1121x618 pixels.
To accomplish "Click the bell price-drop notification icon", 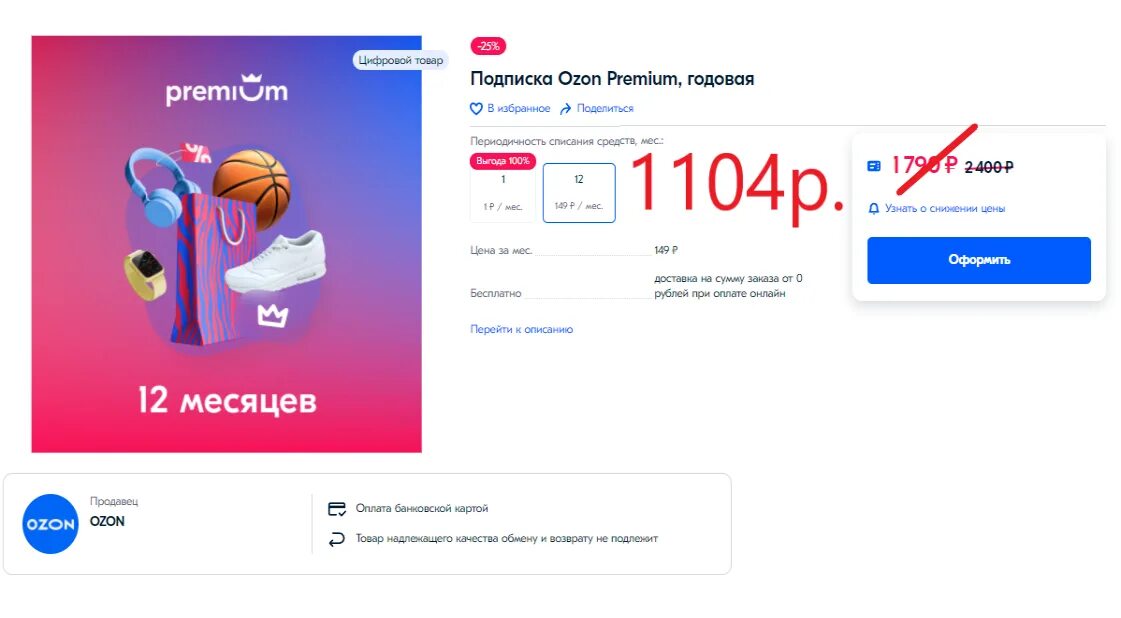I will click(874, 209).
